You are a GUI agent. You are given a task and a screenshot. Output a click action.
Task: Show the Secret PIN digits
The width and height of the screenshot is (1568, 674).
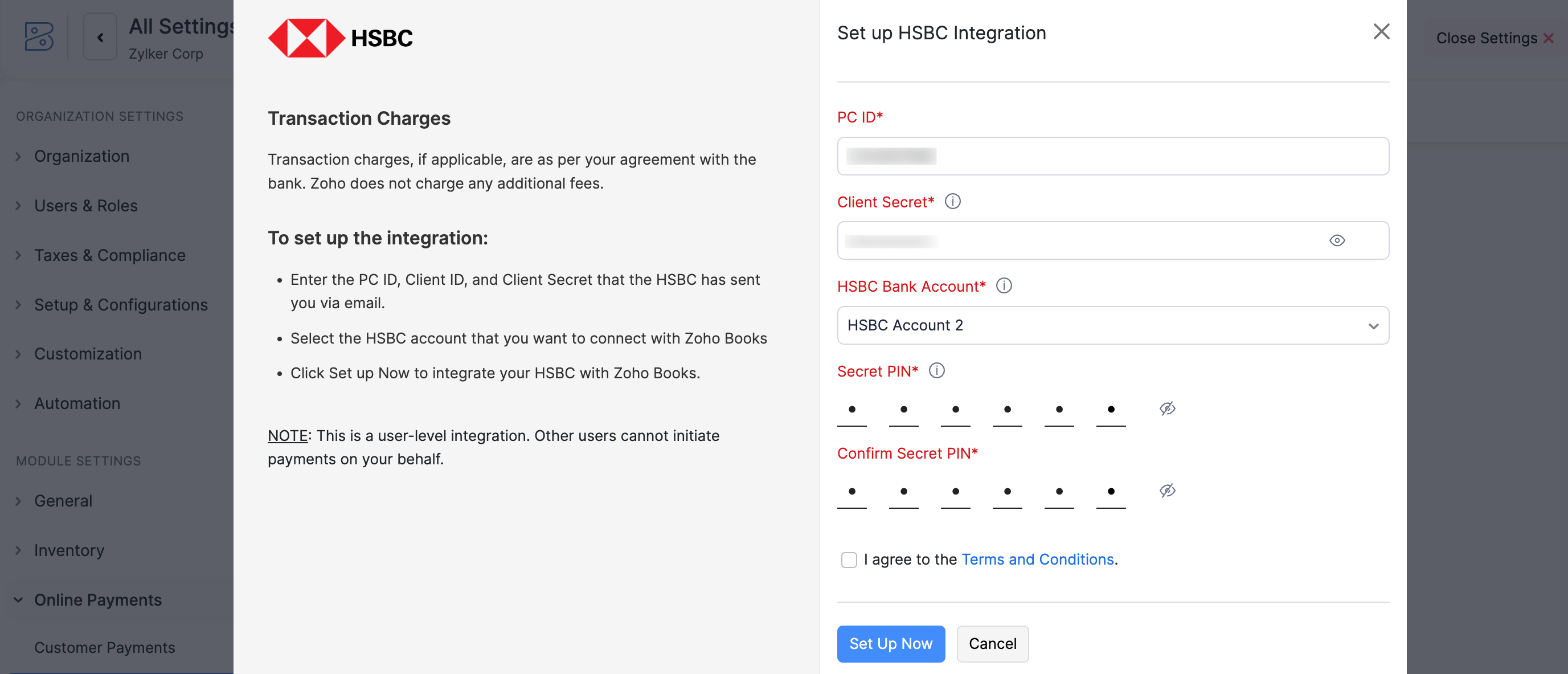(x=1166, y=409)
